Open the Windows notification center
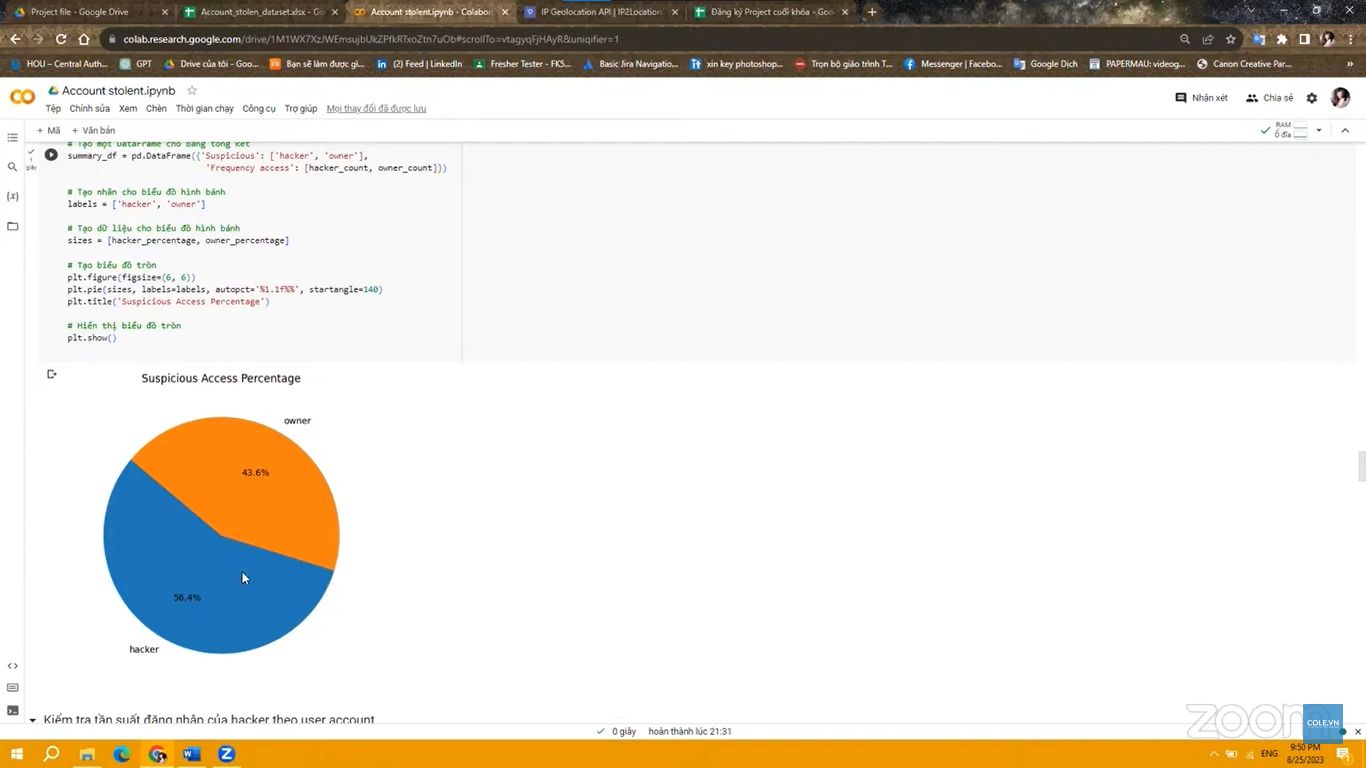This screenshot has width=1366, height=768. pos(1345,754)
